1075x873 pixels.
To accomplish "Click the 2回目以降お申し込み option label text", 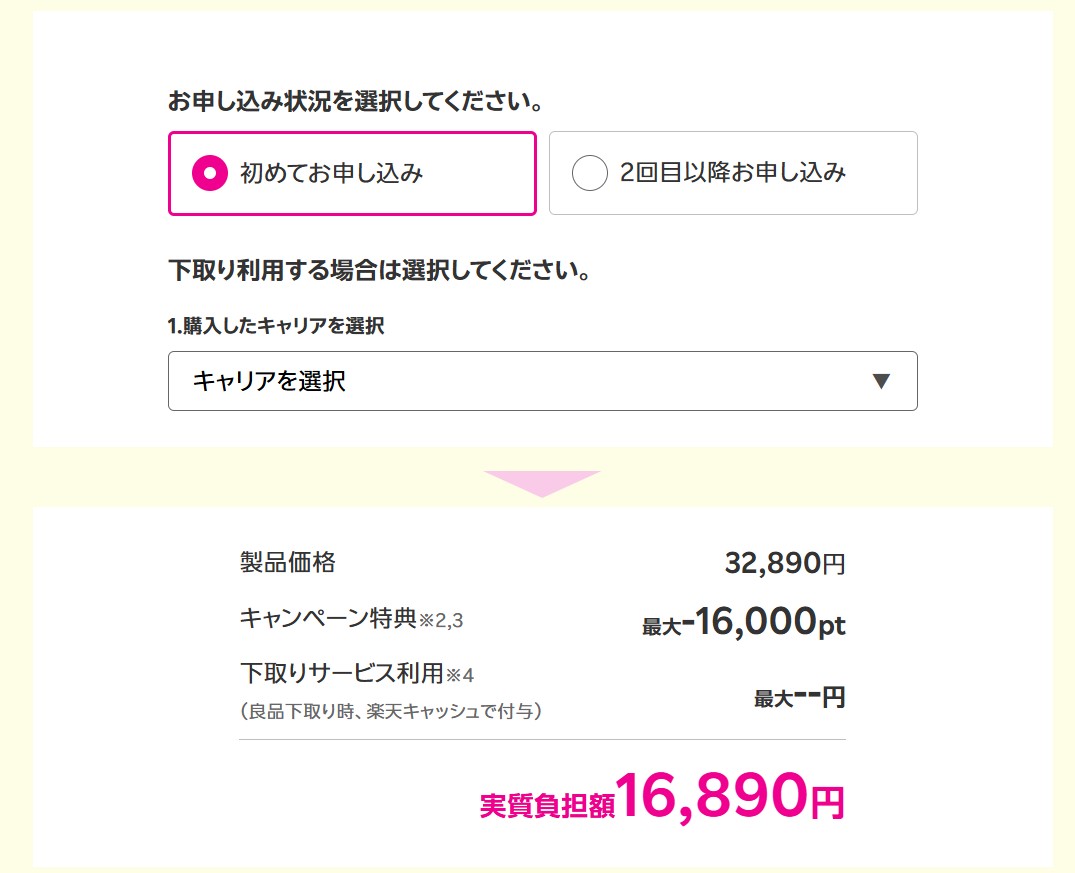I will click(x=733, y=173).
